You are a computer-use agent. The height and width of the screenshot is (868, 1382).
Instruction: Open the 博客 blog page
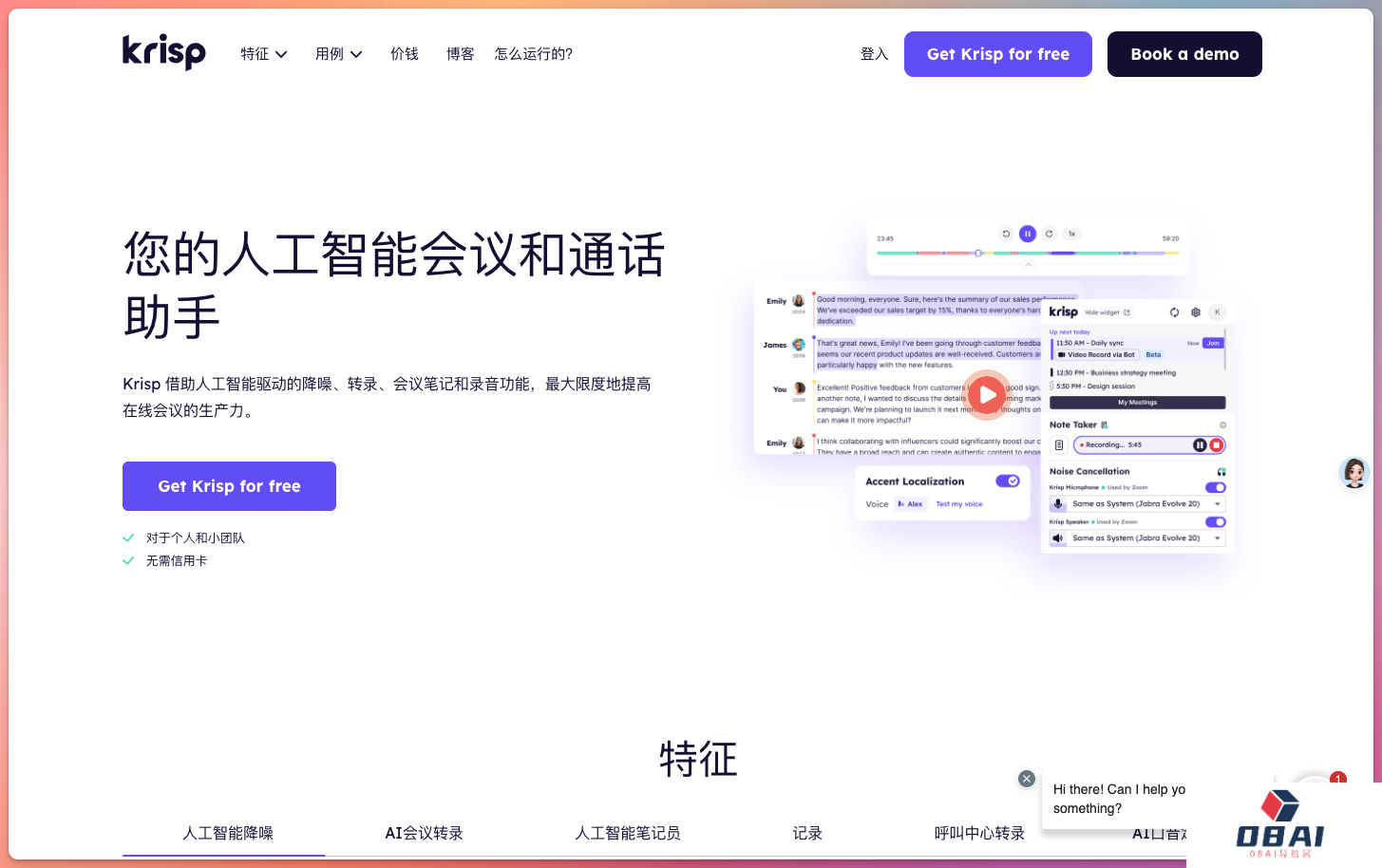click(461, 54)
